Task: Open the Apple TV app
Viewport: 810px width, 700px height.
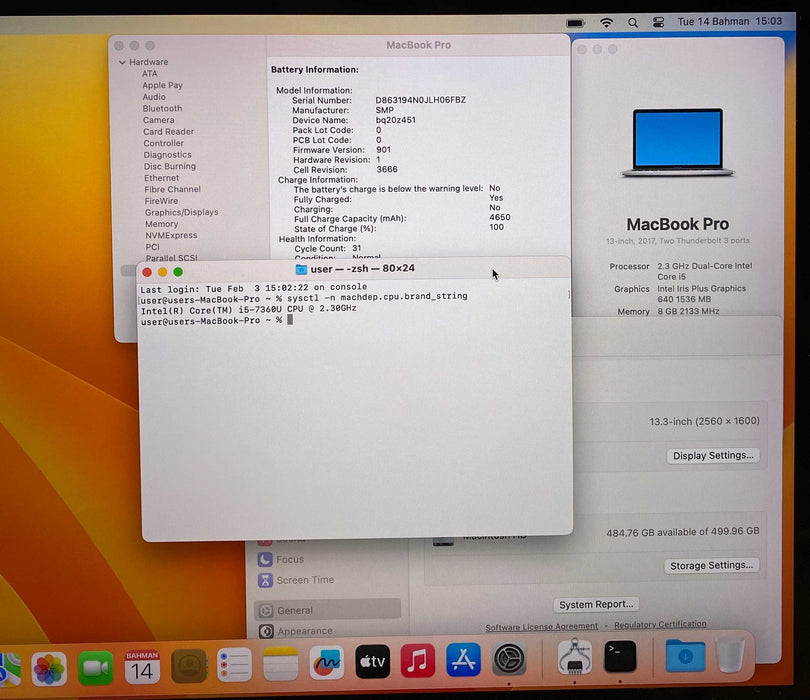Action: pos(372,661)
